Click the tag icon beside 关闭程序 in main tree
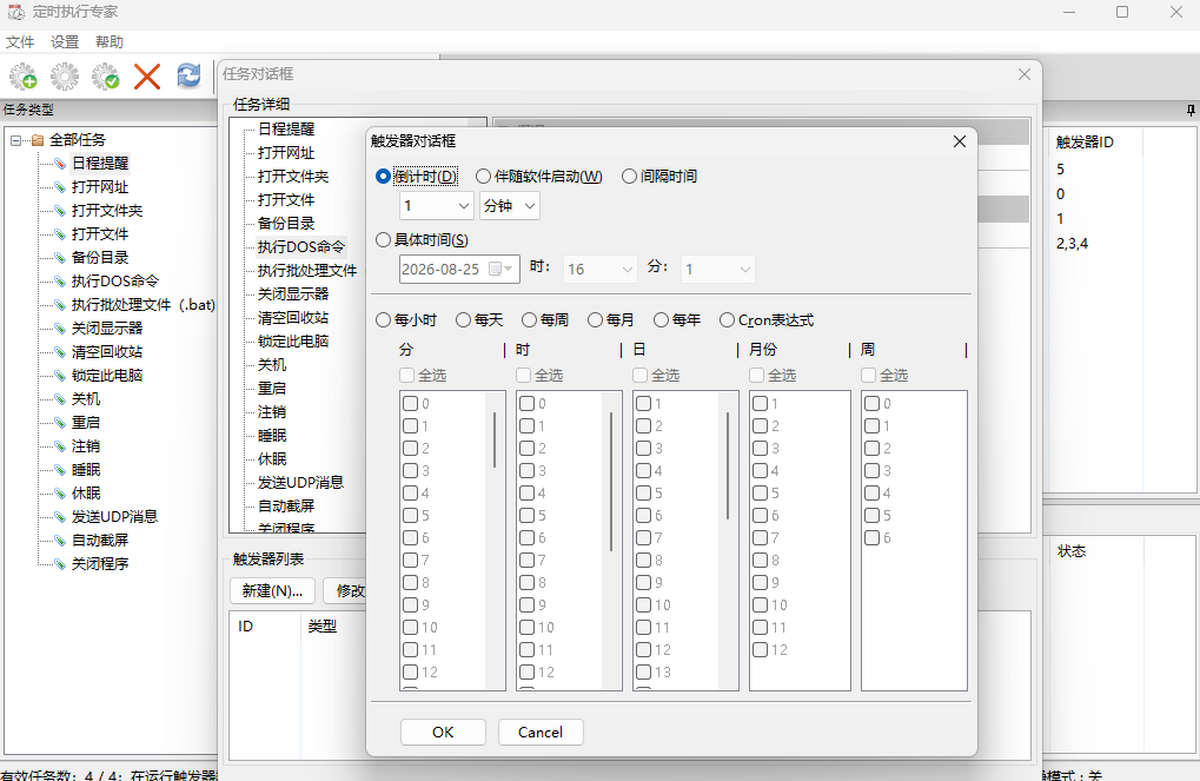The width and height of the screenshot is (1200, 781). tap(59, 564)
